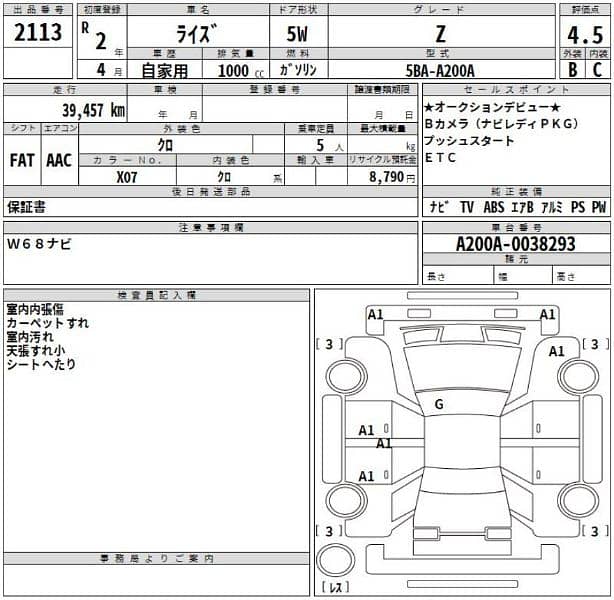Click the inspector note シートへたり
The image size is (614, 600).
[41, 364]
